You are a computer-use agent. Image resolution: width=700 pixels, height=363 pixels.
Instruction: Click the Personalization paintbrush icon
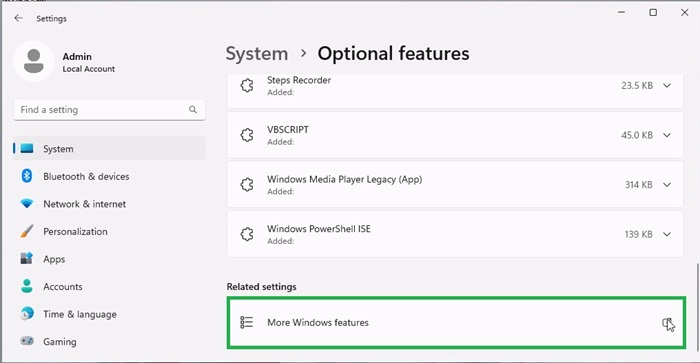point(27,231)
